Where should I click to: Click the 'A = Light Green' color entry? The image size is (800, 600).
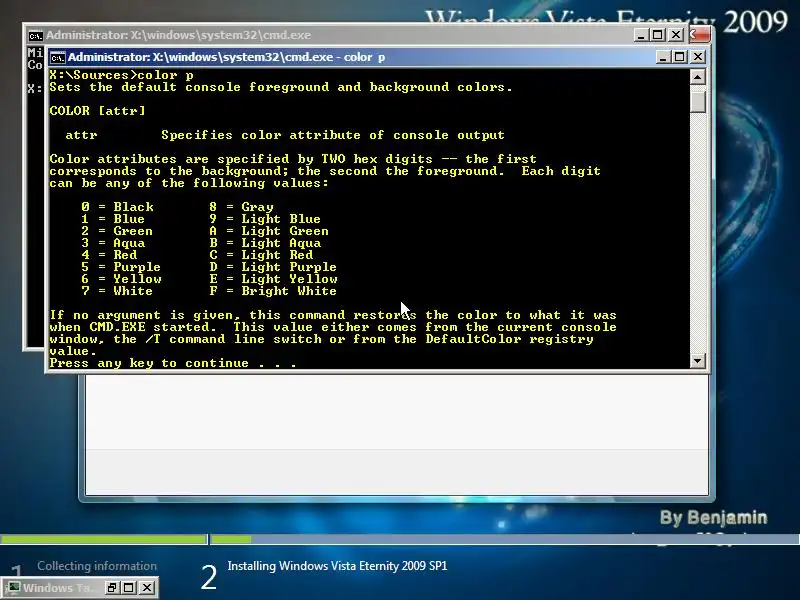(269, 231)
